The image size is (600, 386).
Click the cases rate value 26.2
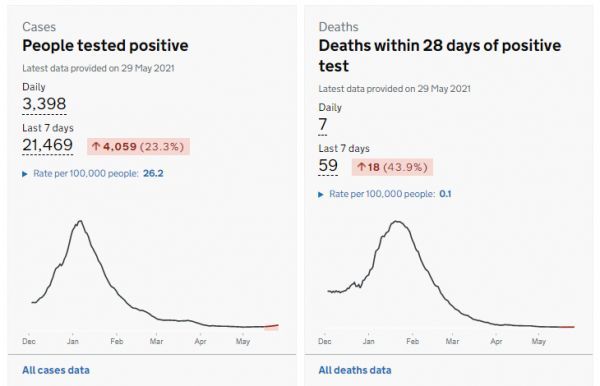tap(153, 174)
